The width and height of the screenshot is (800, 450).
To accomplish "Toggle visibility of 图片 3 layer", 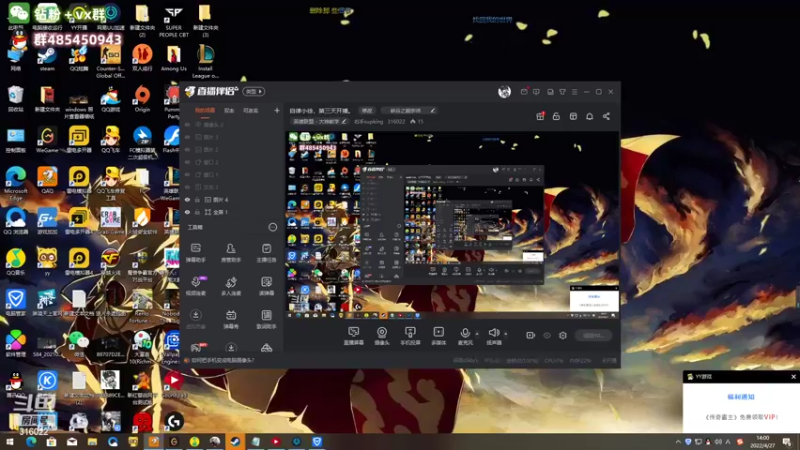I will pos(187,137).
